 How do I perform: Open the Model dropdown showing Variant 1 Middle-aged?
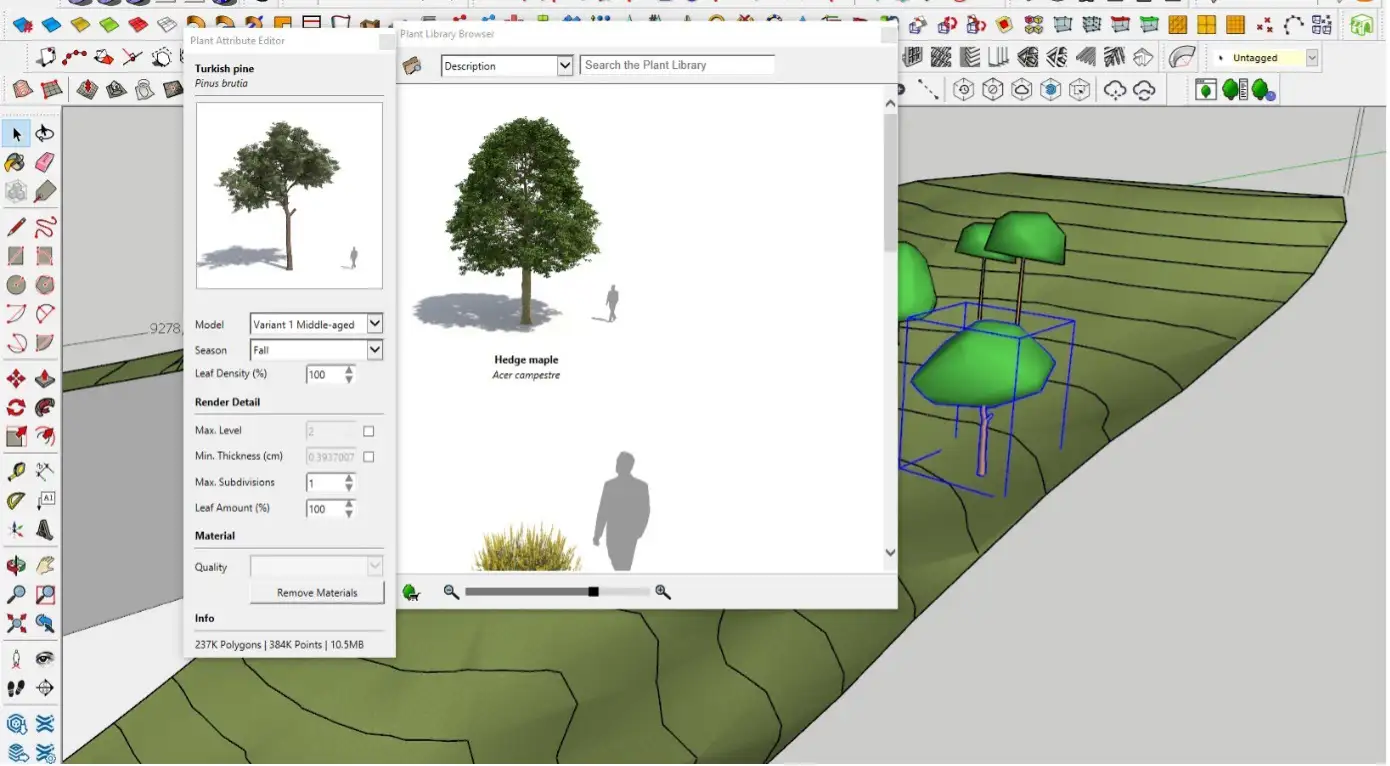tap(373, 323)
